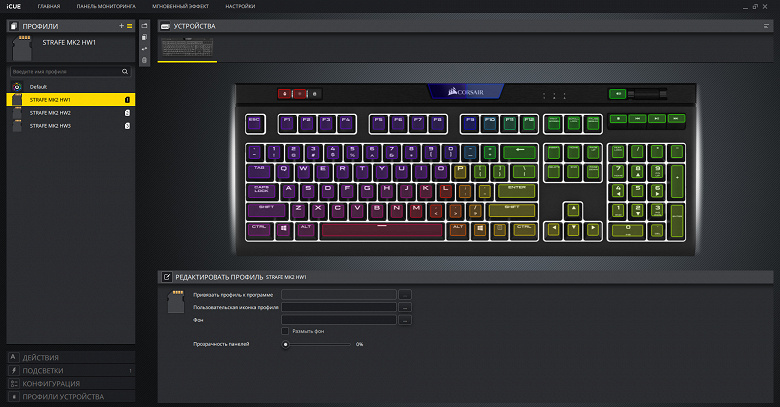Select the Default profile

pyautogui.click(x=71, y=87)
